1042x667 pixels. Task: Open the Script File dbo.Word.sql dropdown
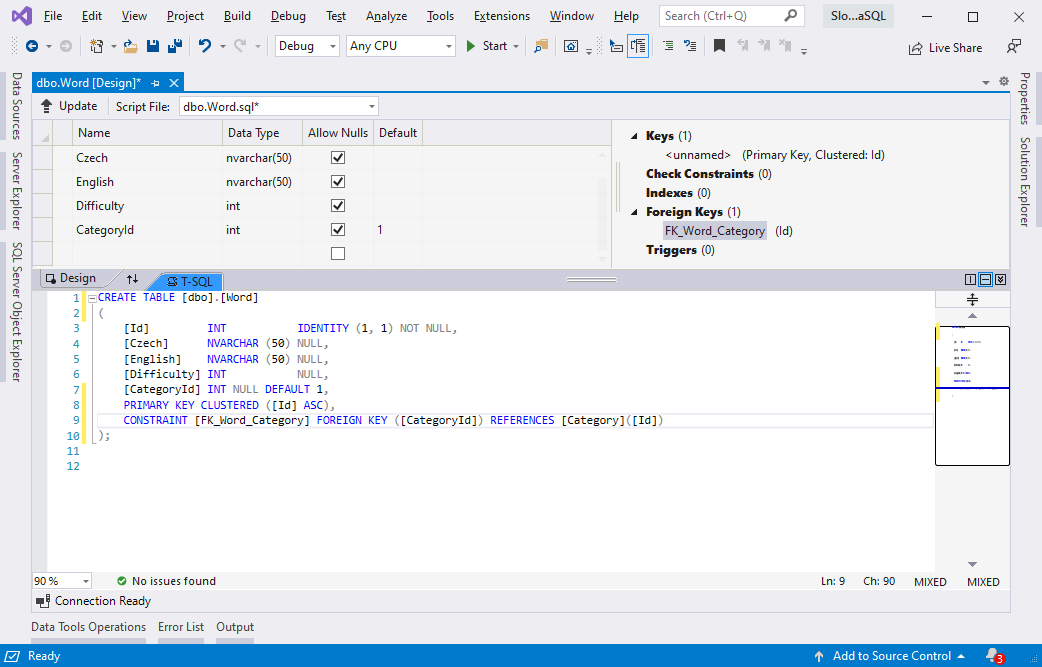279,106
